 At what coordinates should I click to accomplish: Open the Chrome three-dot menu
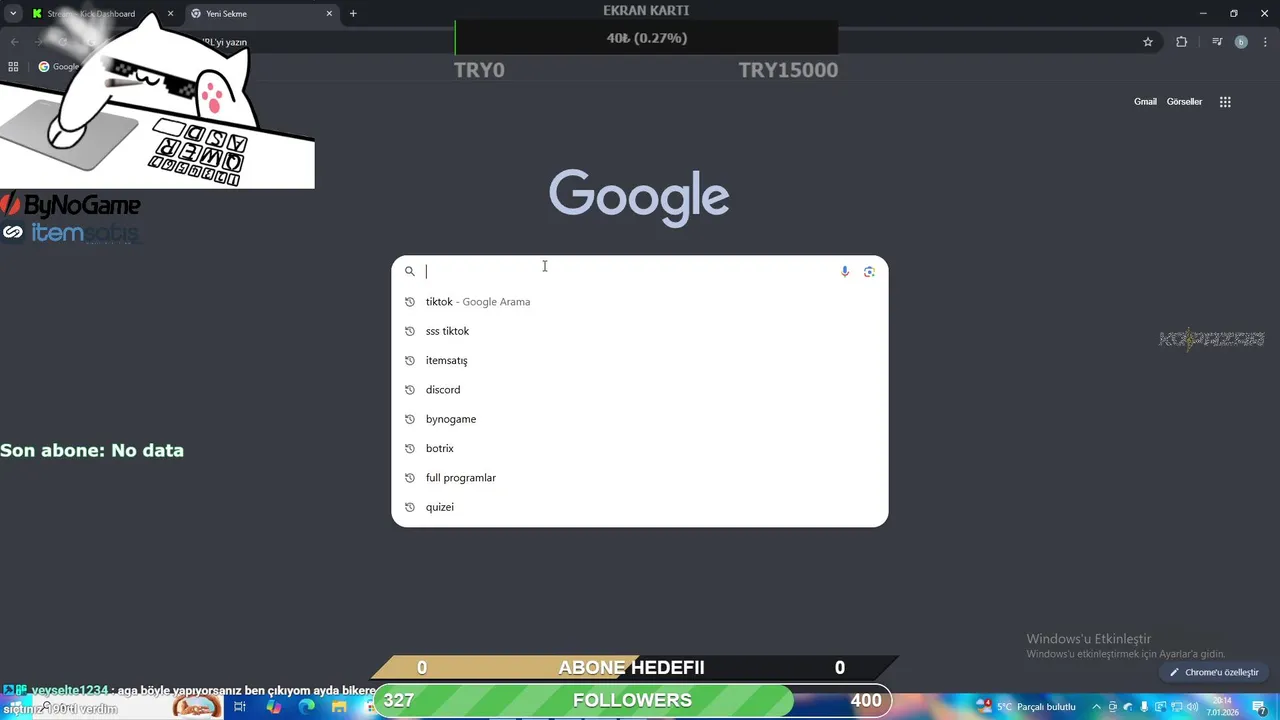click(1265, 42)
